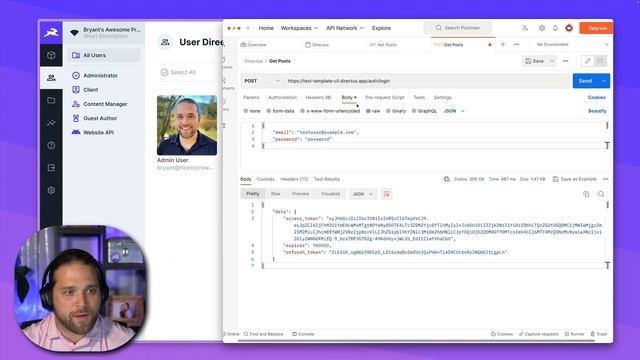Image resolution: width=640 pixels, height=360 pixels.
Task: Toggle the response line wrap icon
Action: point(387,194)
